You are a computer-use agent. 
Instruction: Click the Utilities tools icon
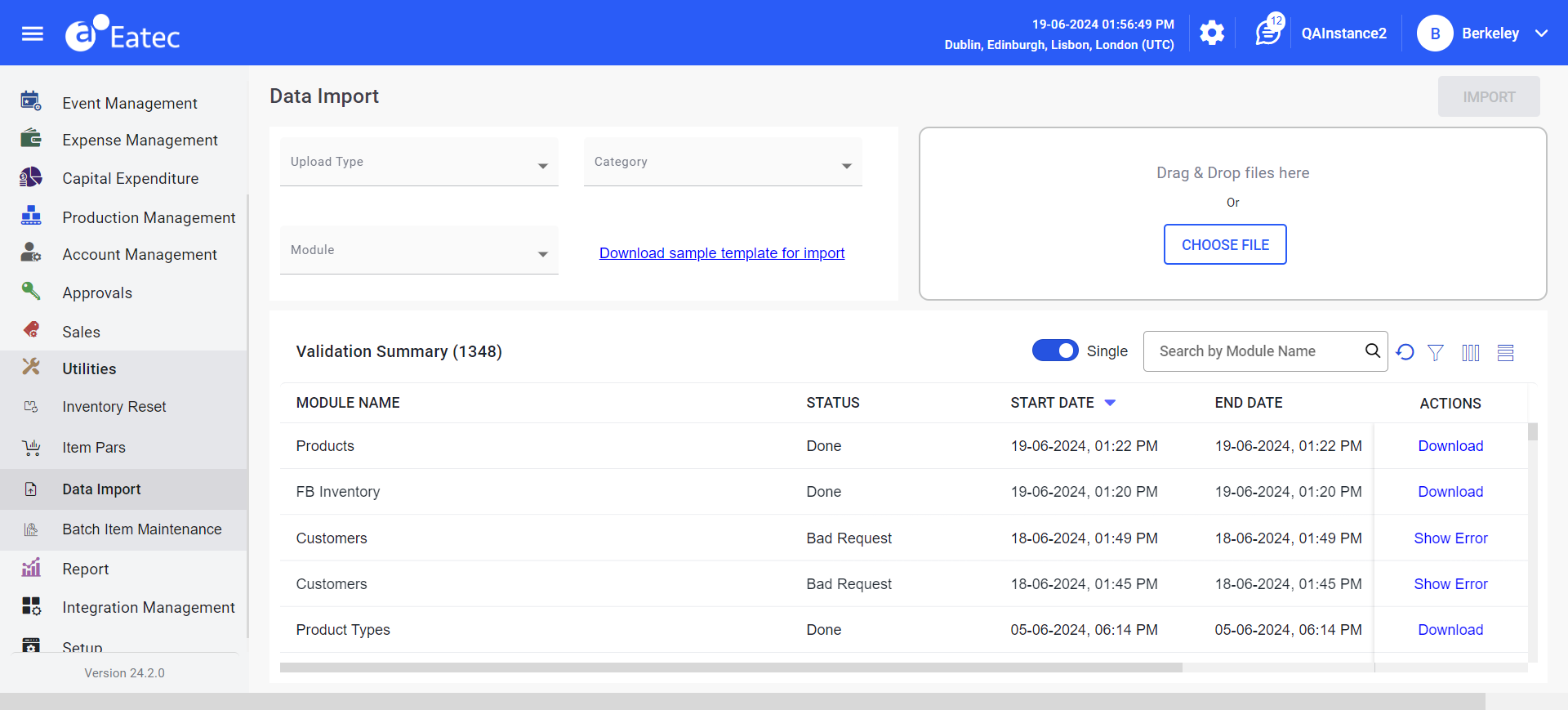(x=31, y=367)
